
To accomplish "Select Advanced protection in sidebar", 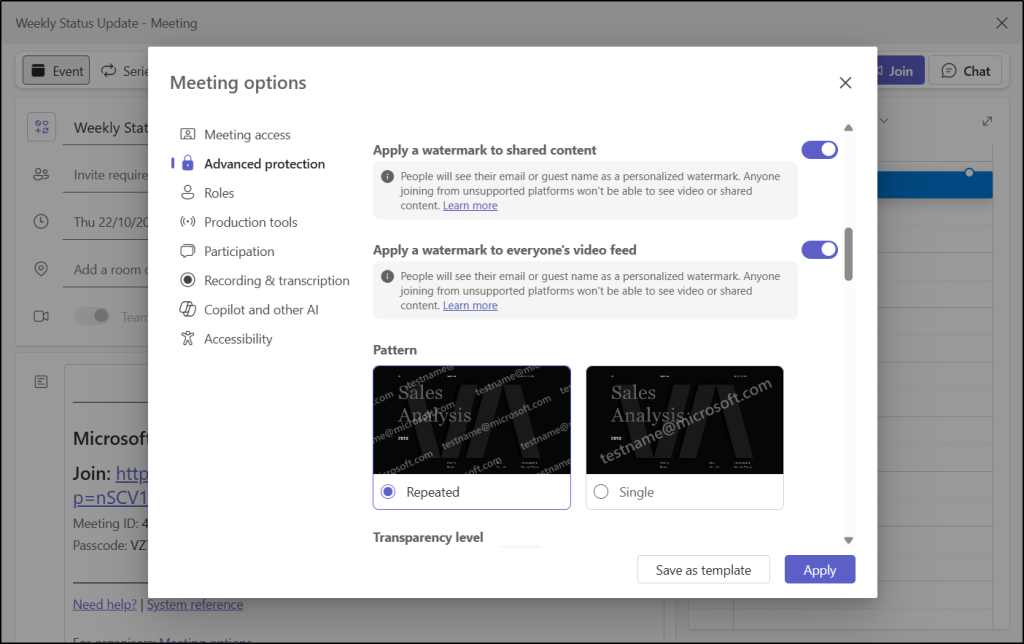I will 264,164.
